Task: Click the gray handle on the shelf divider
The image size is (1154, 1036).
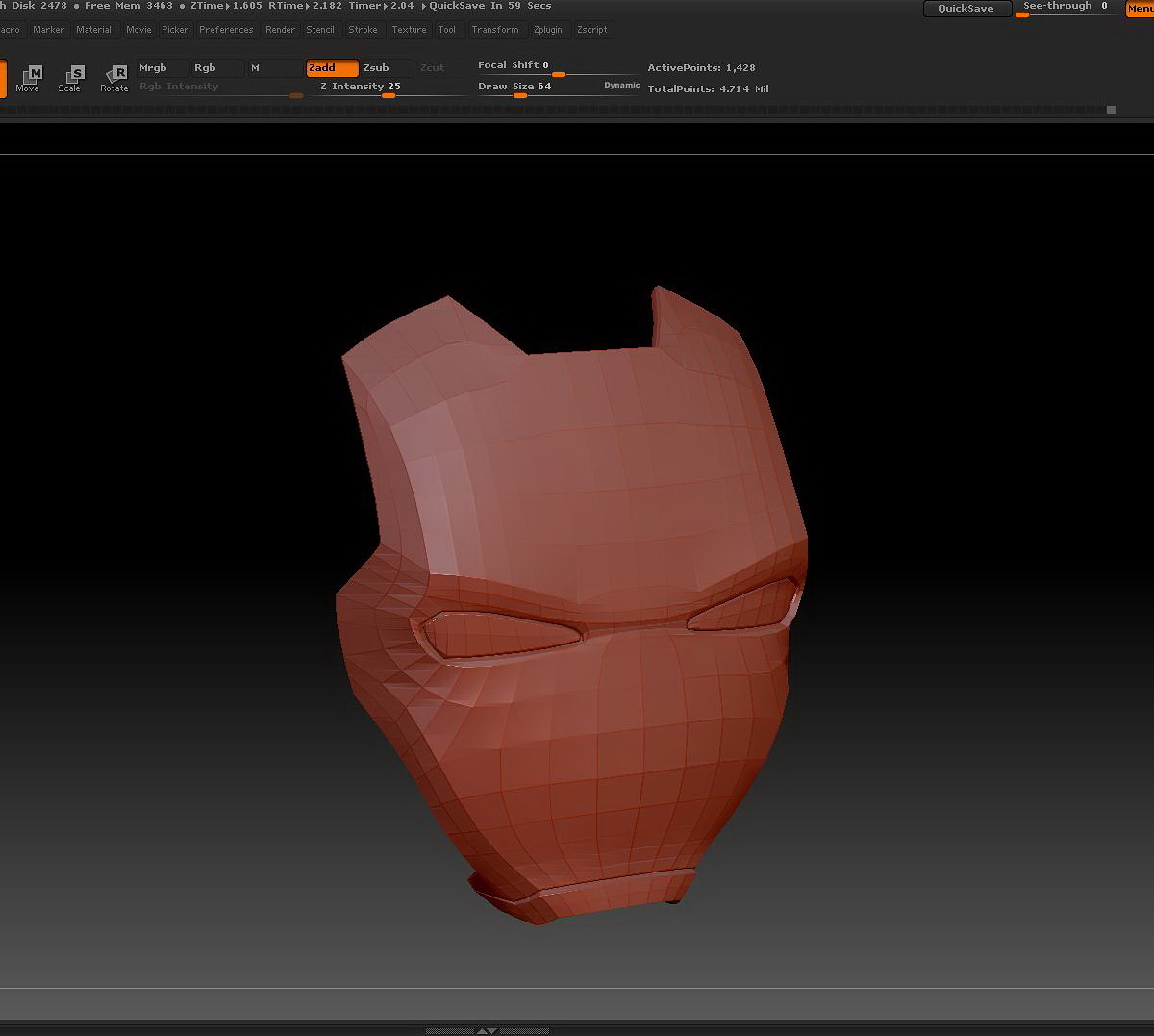Action: (1112, 110)
